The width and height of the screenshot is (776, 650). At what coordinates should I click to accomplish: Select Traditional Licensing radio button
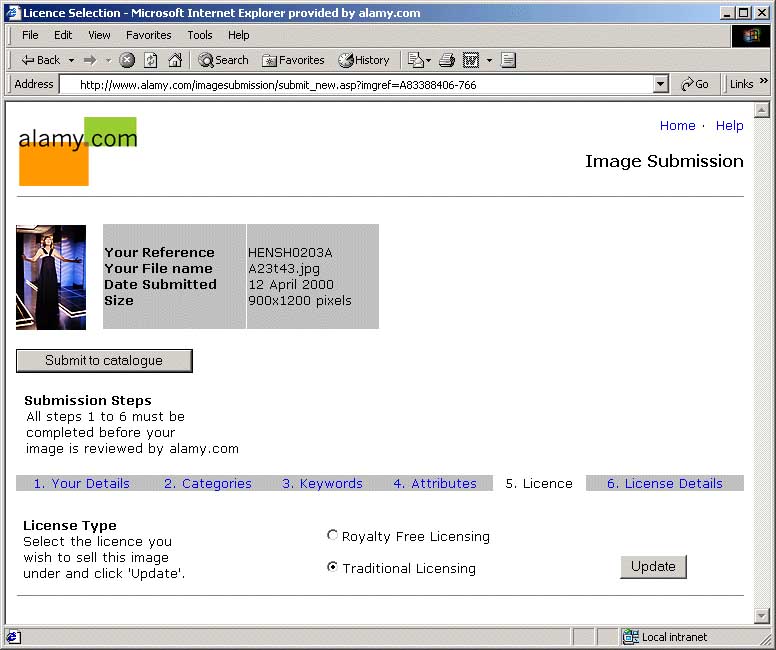pyautogui.click(x=333, y=567)
